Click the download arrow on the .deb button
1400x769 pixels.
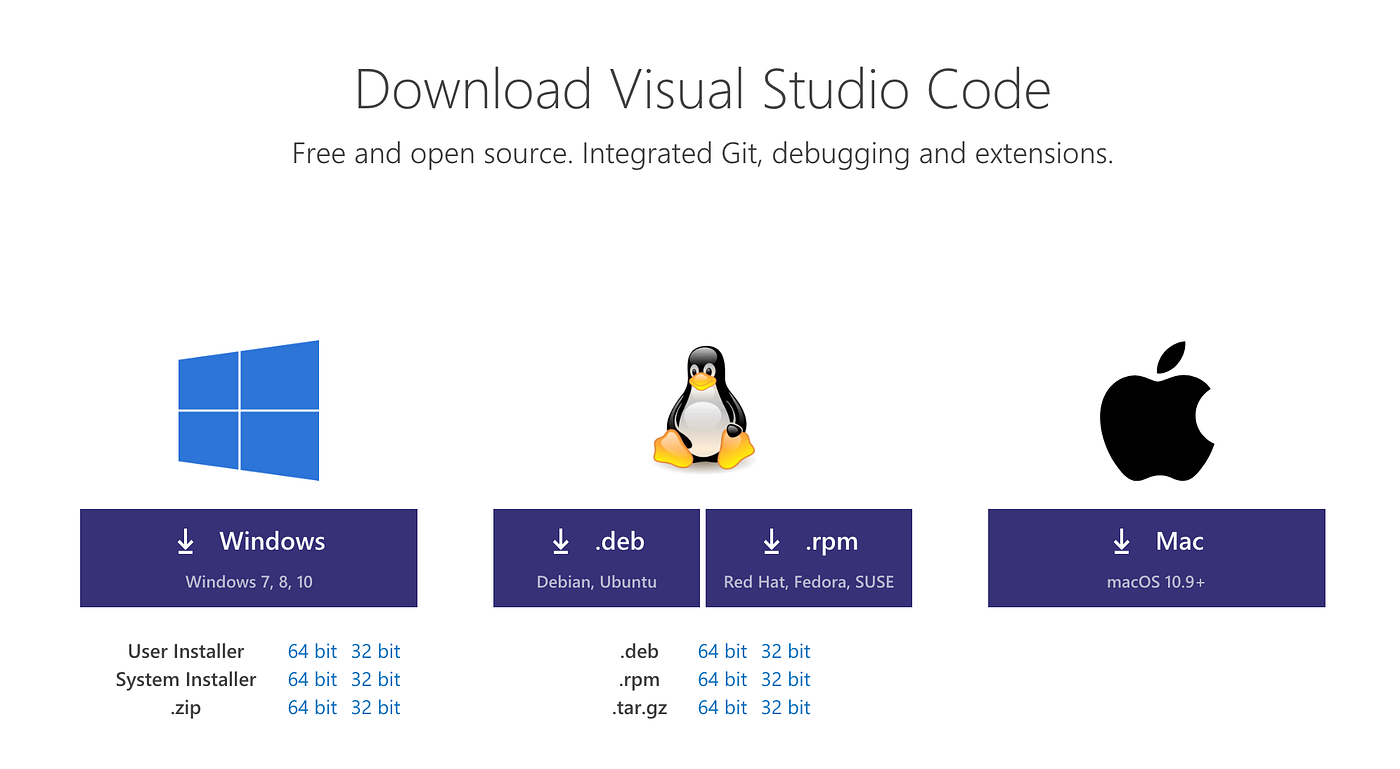point(560,541)
